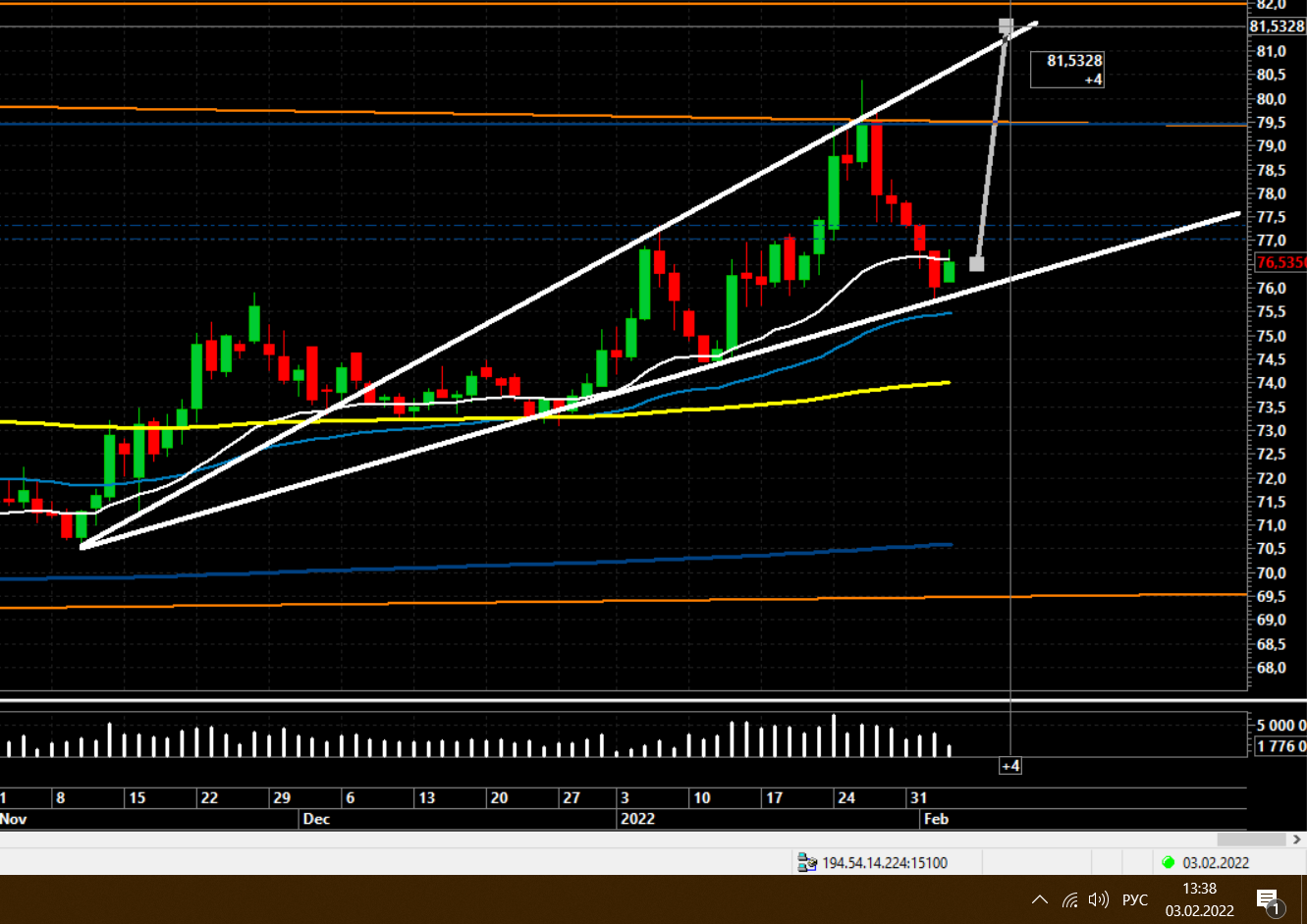
Task: Click the +4 marker on time axis
Action: pos(1010,766)
